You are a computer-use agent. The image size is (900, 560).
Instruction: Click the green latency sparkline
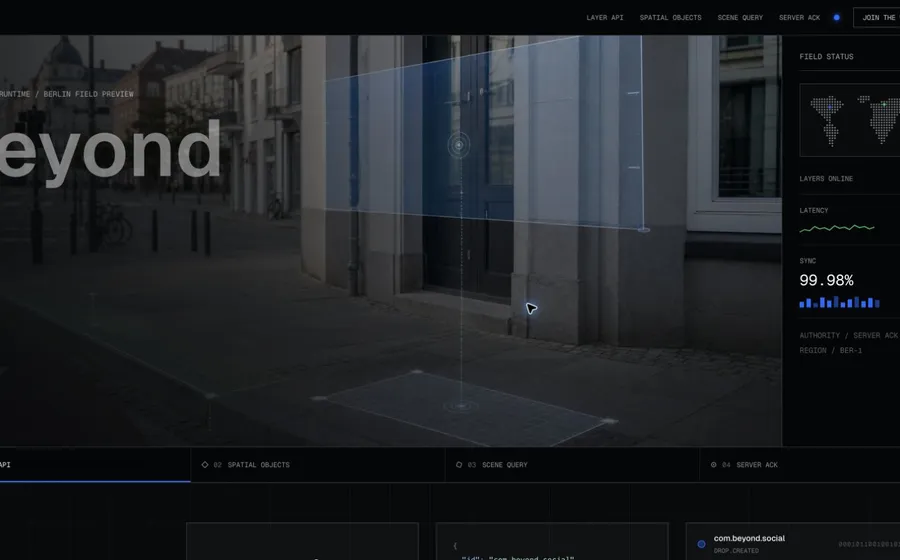point(837,228)
